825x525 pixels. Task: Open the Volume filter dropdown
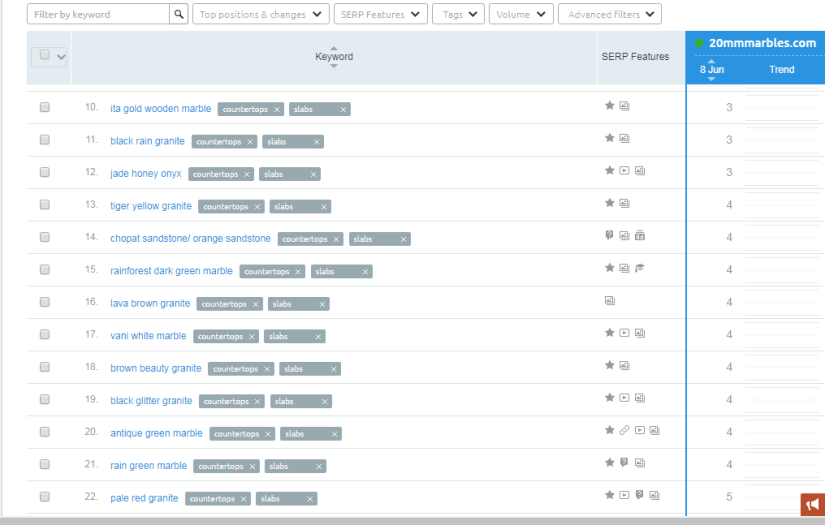point(521,14)
